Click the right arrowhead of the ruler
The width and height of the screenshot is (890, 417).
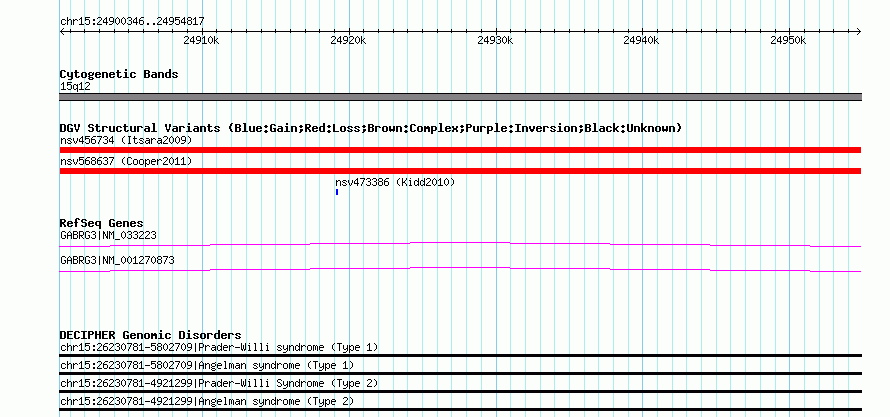click(x=859, y=32)
